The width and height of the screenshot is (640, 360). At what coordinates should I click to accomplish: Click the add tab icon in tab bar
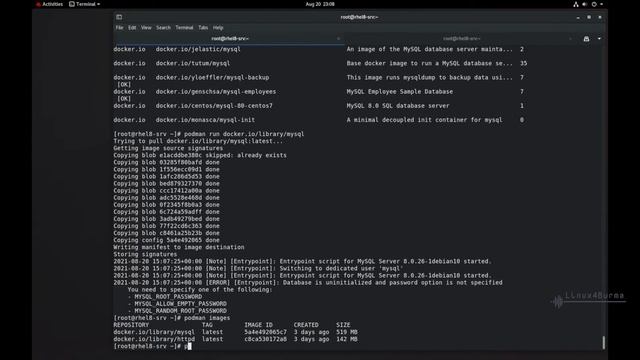click(x=586, y=39)
